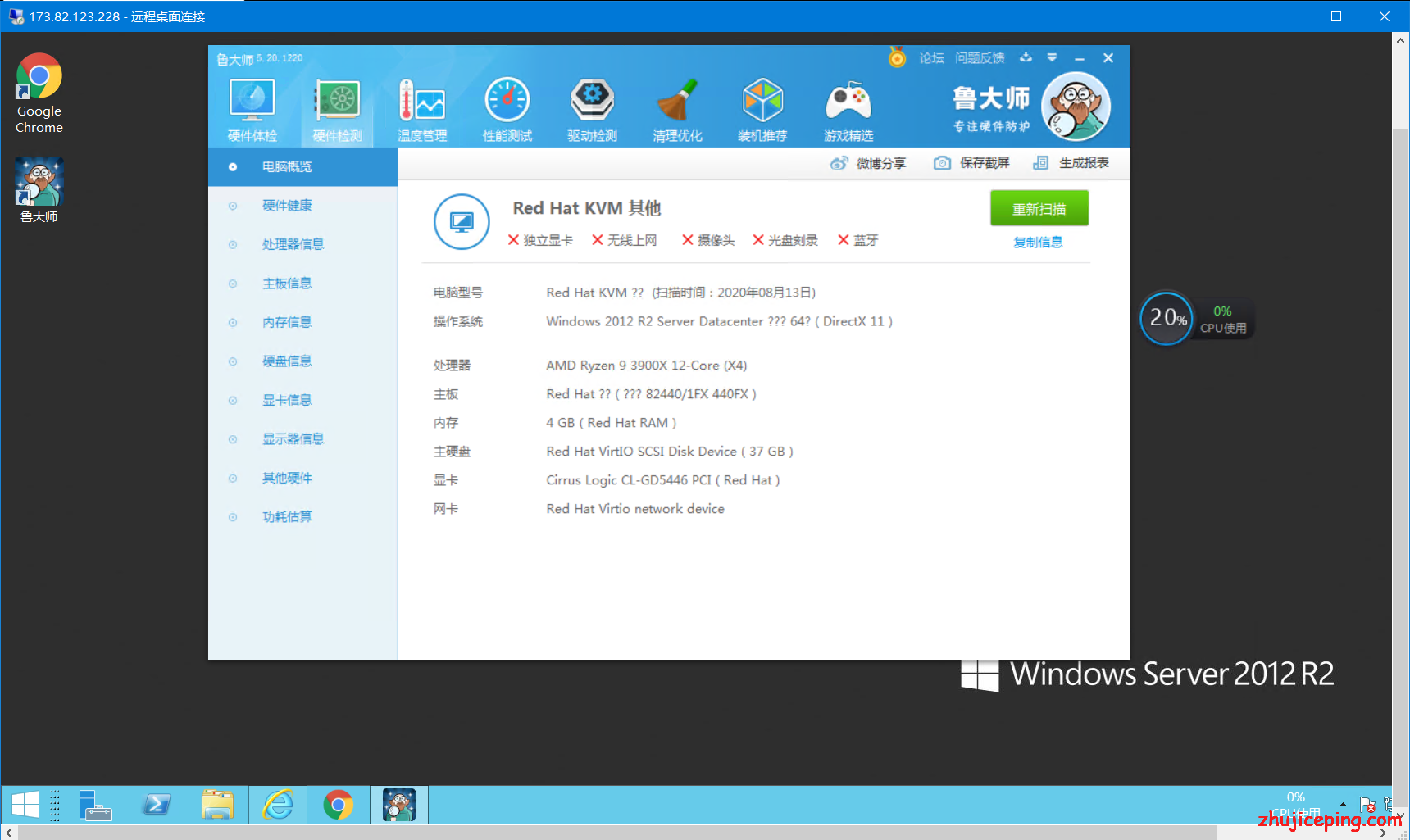Select 硬盘信息 in the sidebar
Image resolution: width=1410 pixels, height=840 pixels.
pos(302,361)
